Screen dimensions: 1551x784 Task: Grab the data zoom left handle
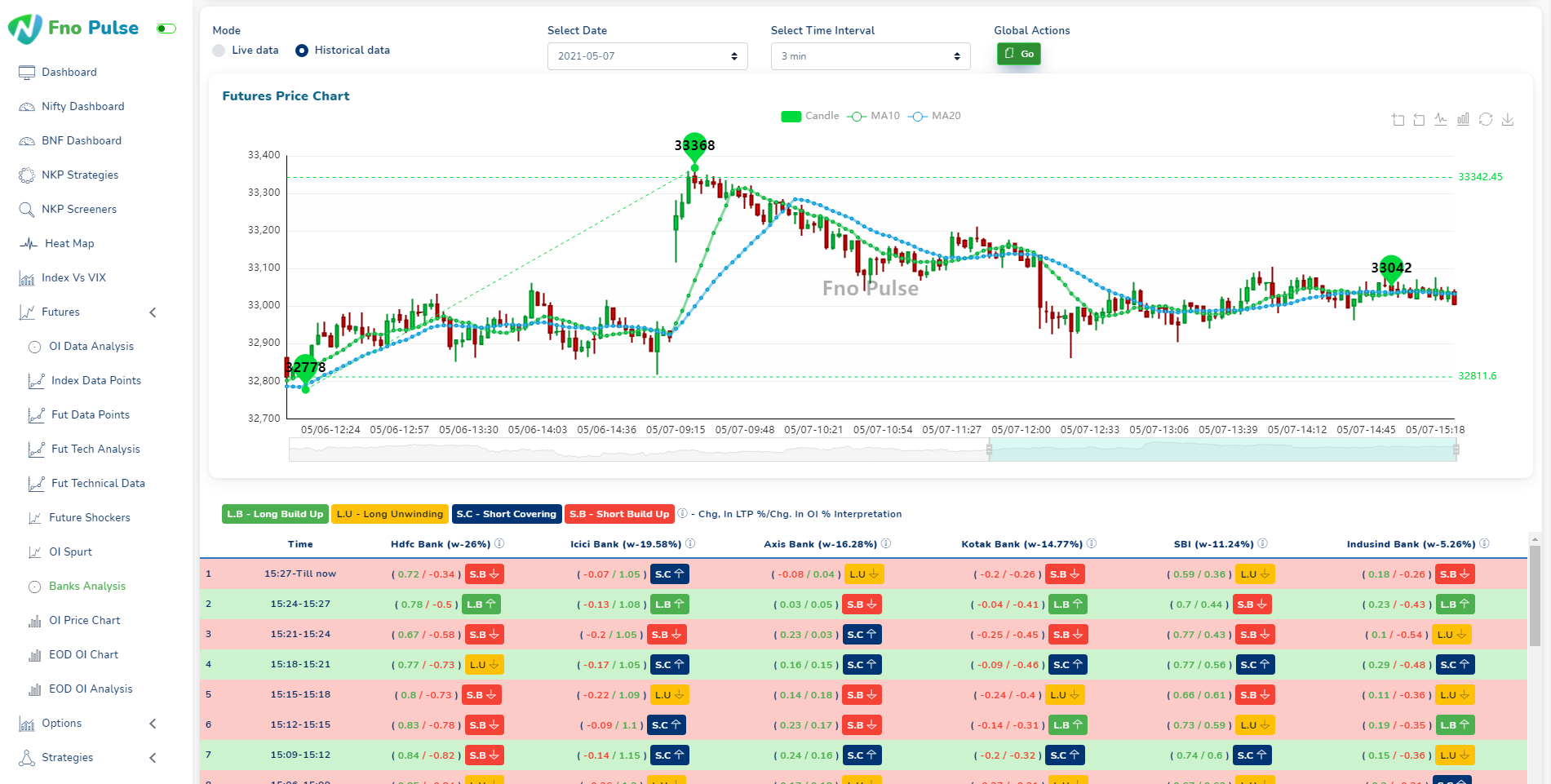(989, 450)
